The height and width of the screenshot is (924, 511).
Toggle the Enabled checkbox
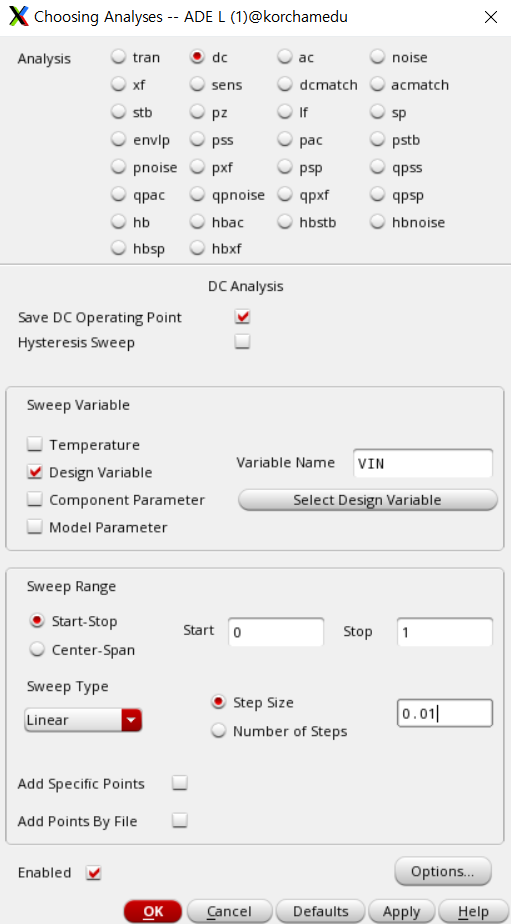pyautogui.click(x=93, y=873)
